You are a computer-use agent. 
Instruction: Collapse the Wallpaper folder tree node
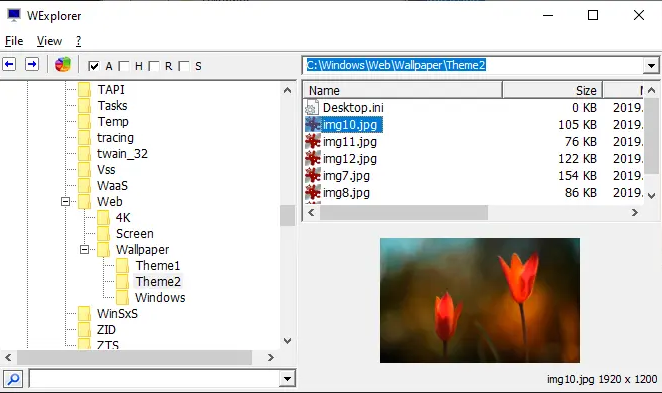84,249
